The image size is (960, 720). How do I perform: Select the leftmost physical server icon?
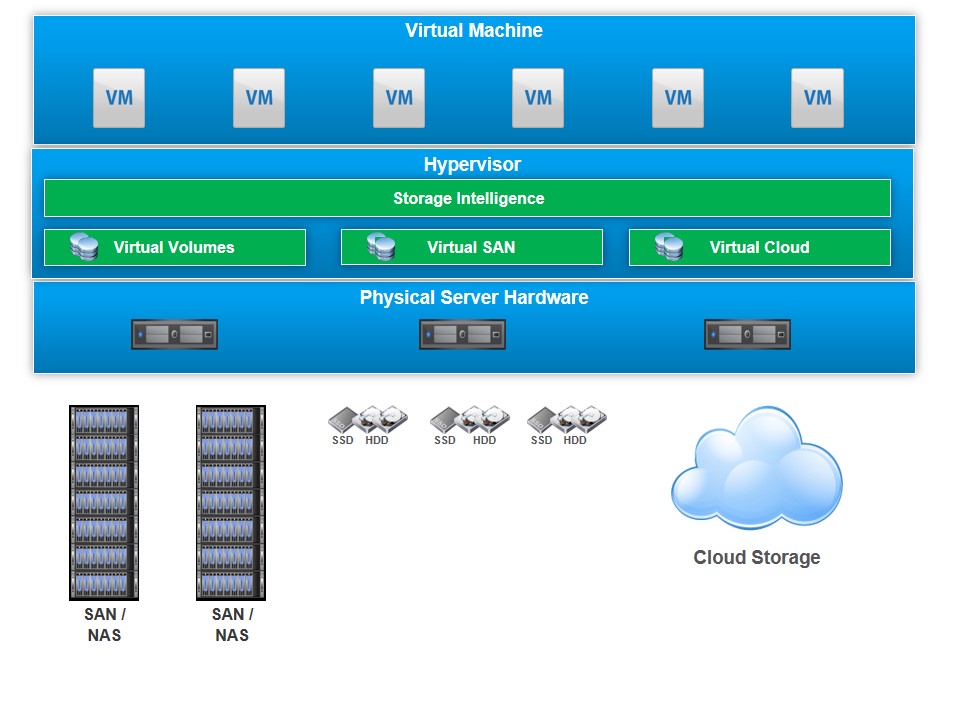click(x=174, y=334)
